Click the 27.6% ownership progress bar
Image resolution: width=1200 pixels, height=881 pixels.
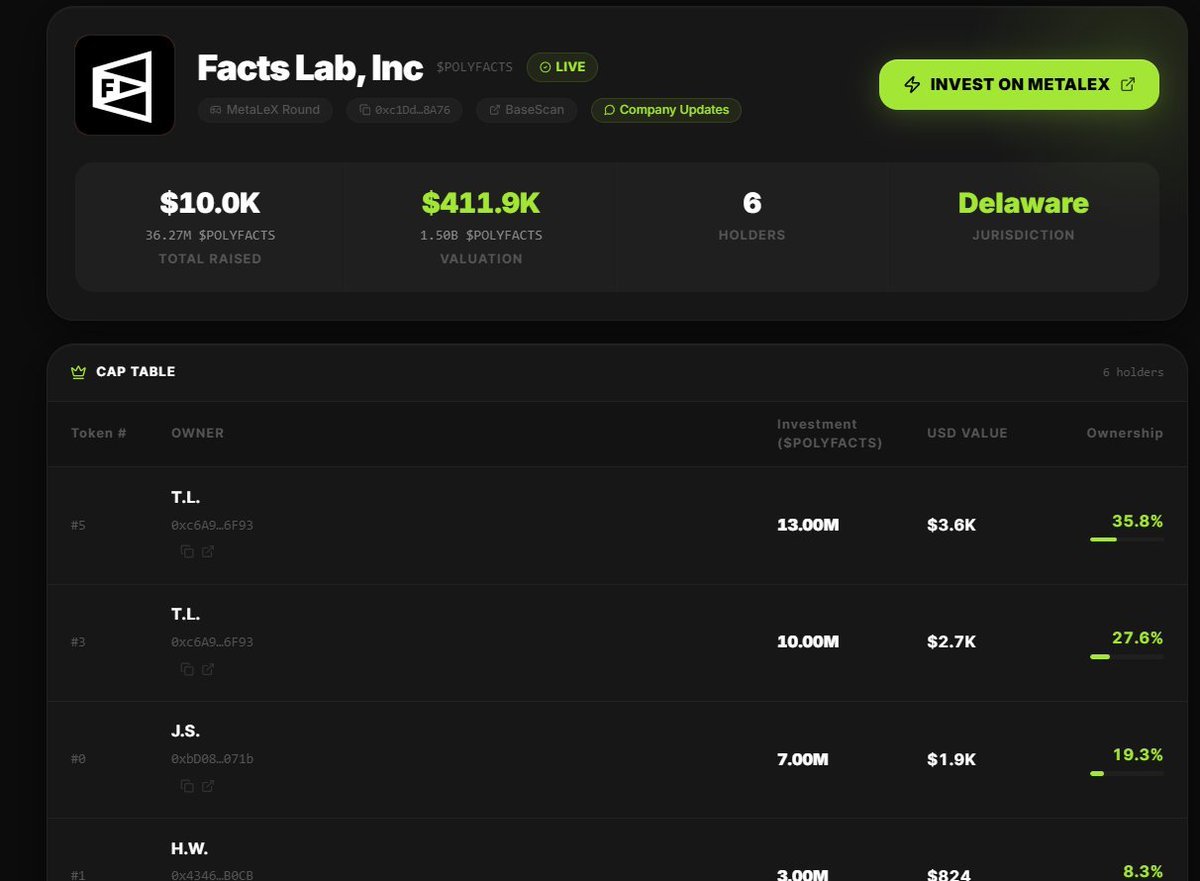click(x=1126, y=657)
